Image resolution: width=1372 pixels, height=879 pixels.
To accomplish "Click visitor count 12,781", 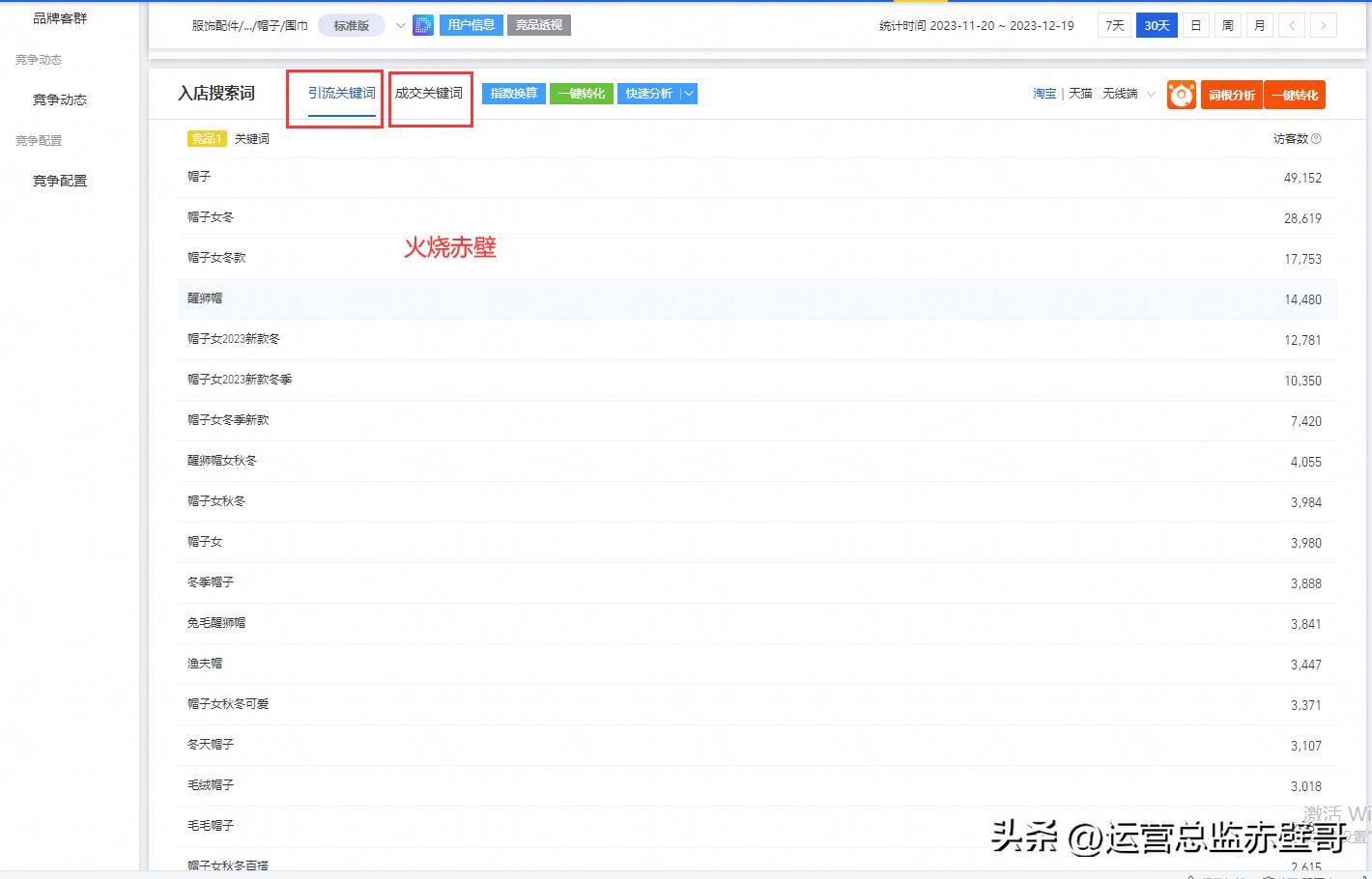I will pos(1302,340).
